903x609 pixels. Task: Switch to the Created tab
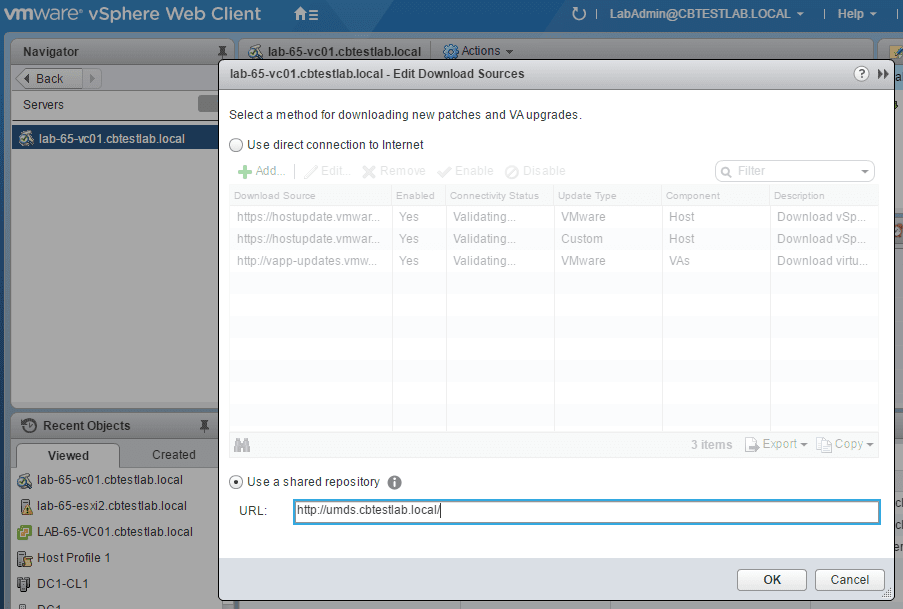coord(173,455)
